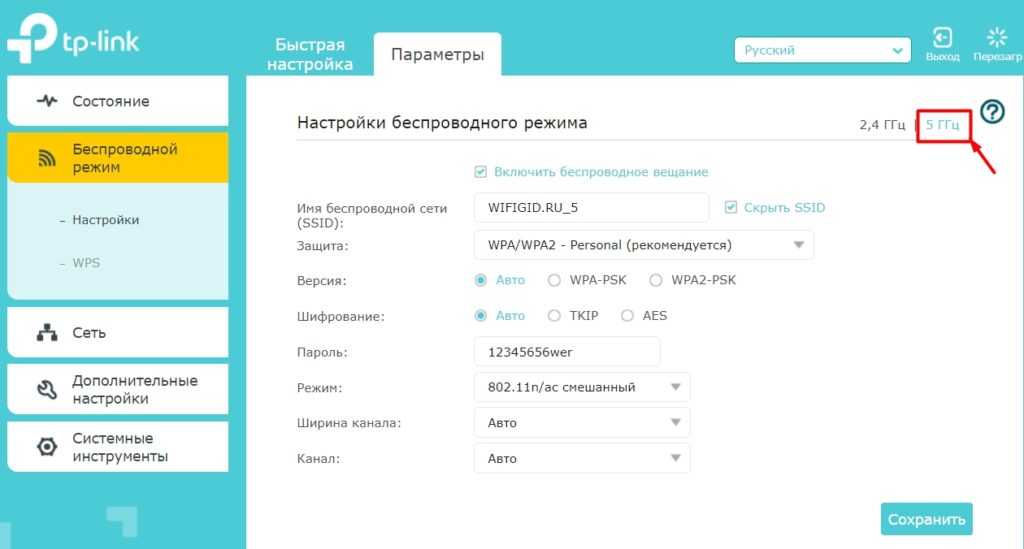Select the AES encryption radio

[627, 316]
